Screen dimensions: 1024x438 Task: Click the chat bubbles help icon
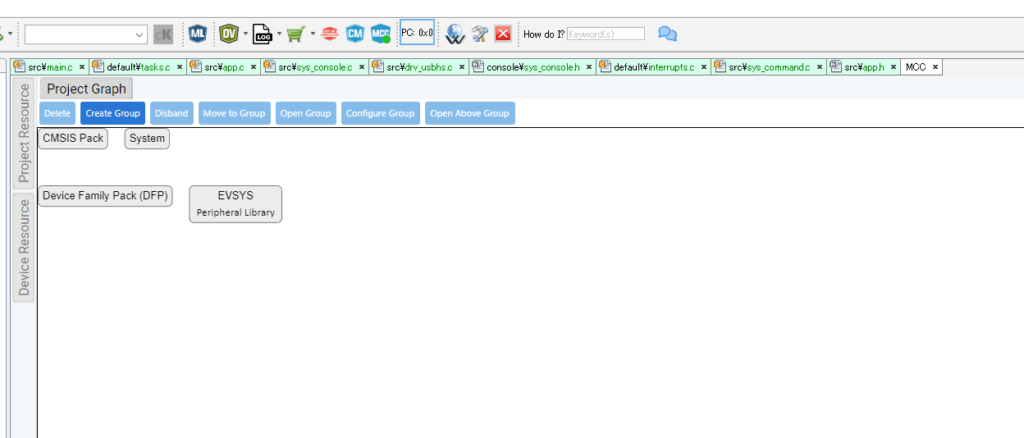coord(668,34)
